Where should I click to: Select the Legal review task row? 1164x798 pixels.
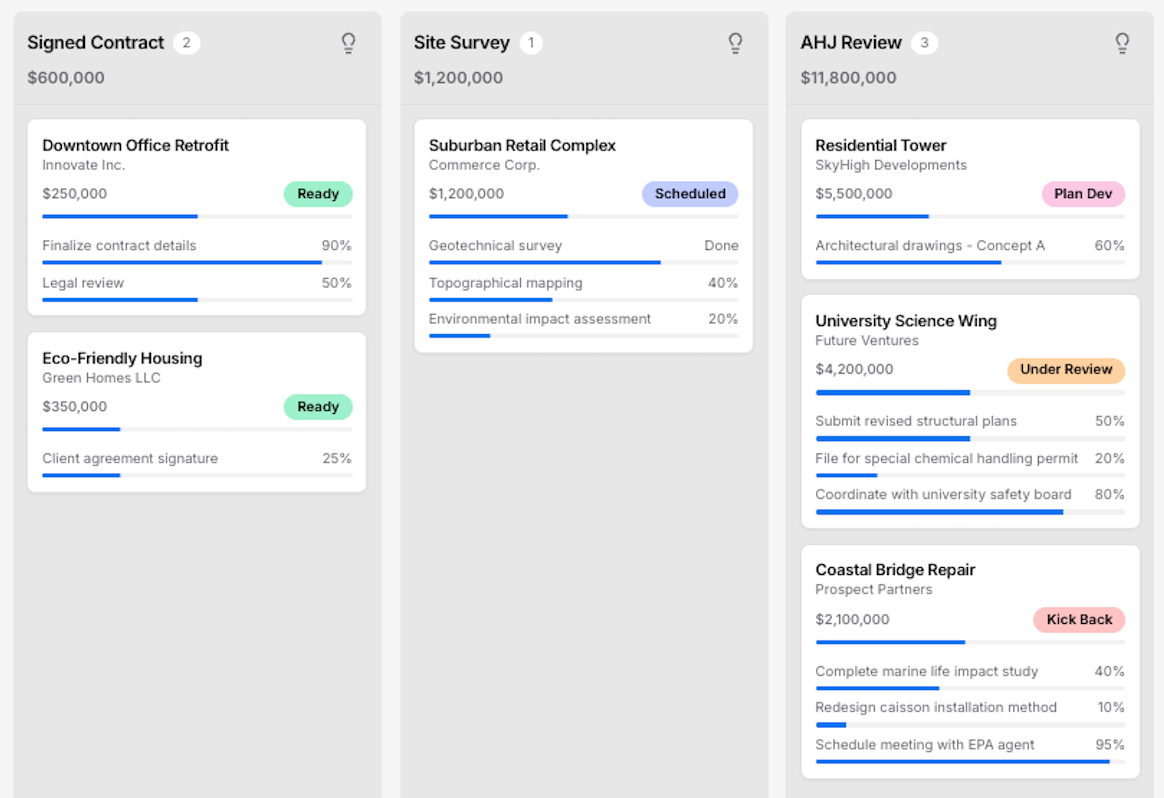tap(196, 283)
